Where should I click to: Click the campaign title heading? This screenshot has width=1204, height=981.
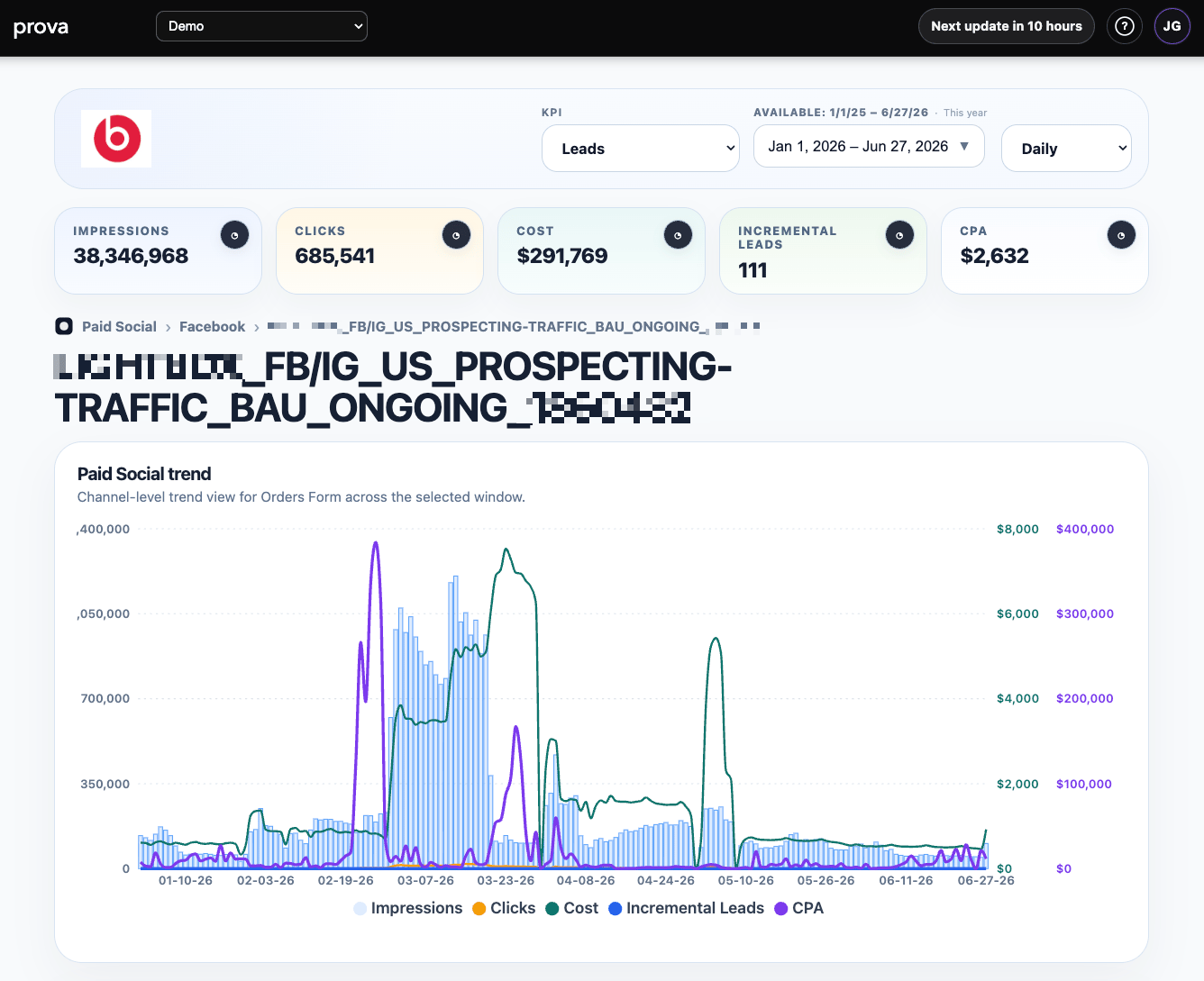(394, 387)
